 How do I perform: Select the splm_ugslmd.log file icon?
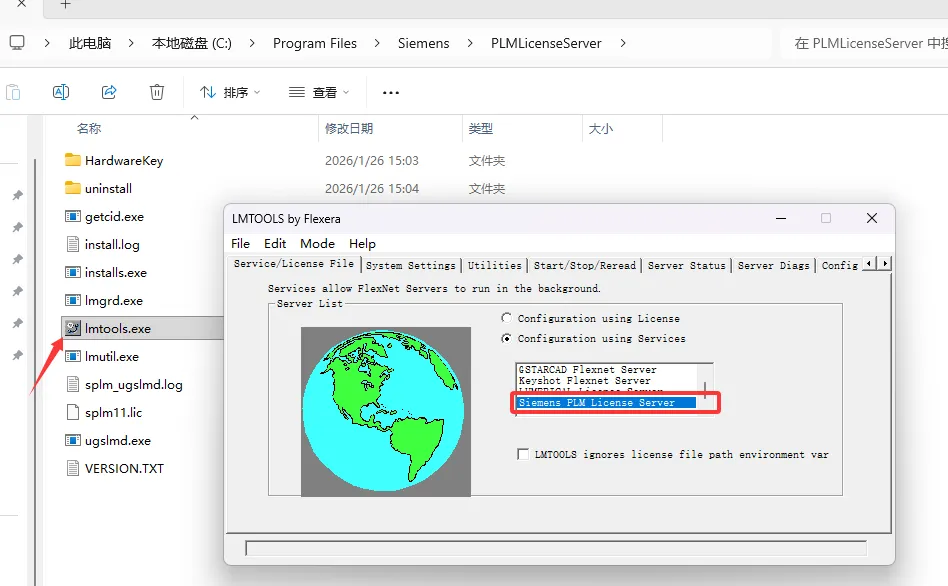(x=73, y=384)
